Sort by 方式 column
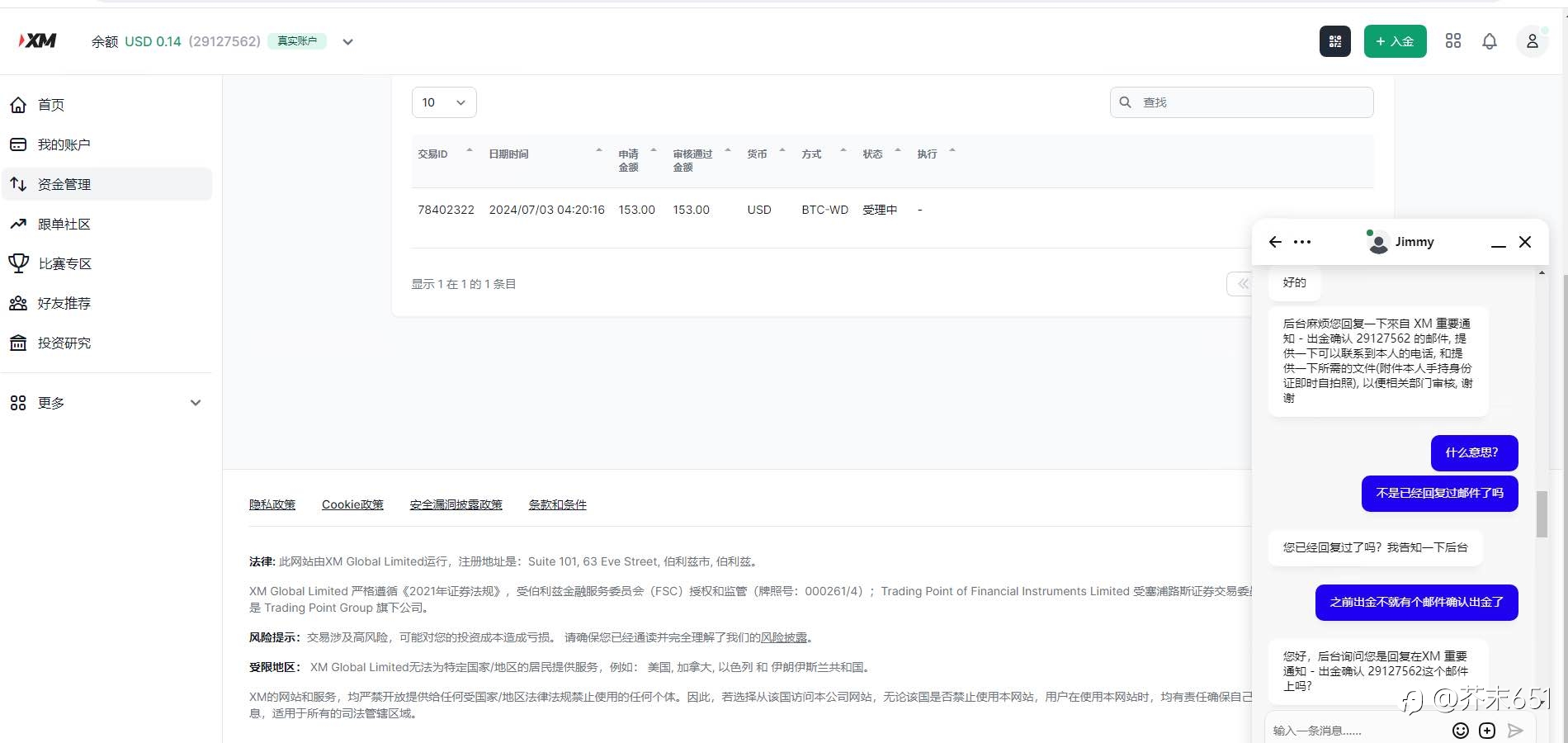Image resolution: width=1568 pixels, height=743 pixels. (824, 154)
